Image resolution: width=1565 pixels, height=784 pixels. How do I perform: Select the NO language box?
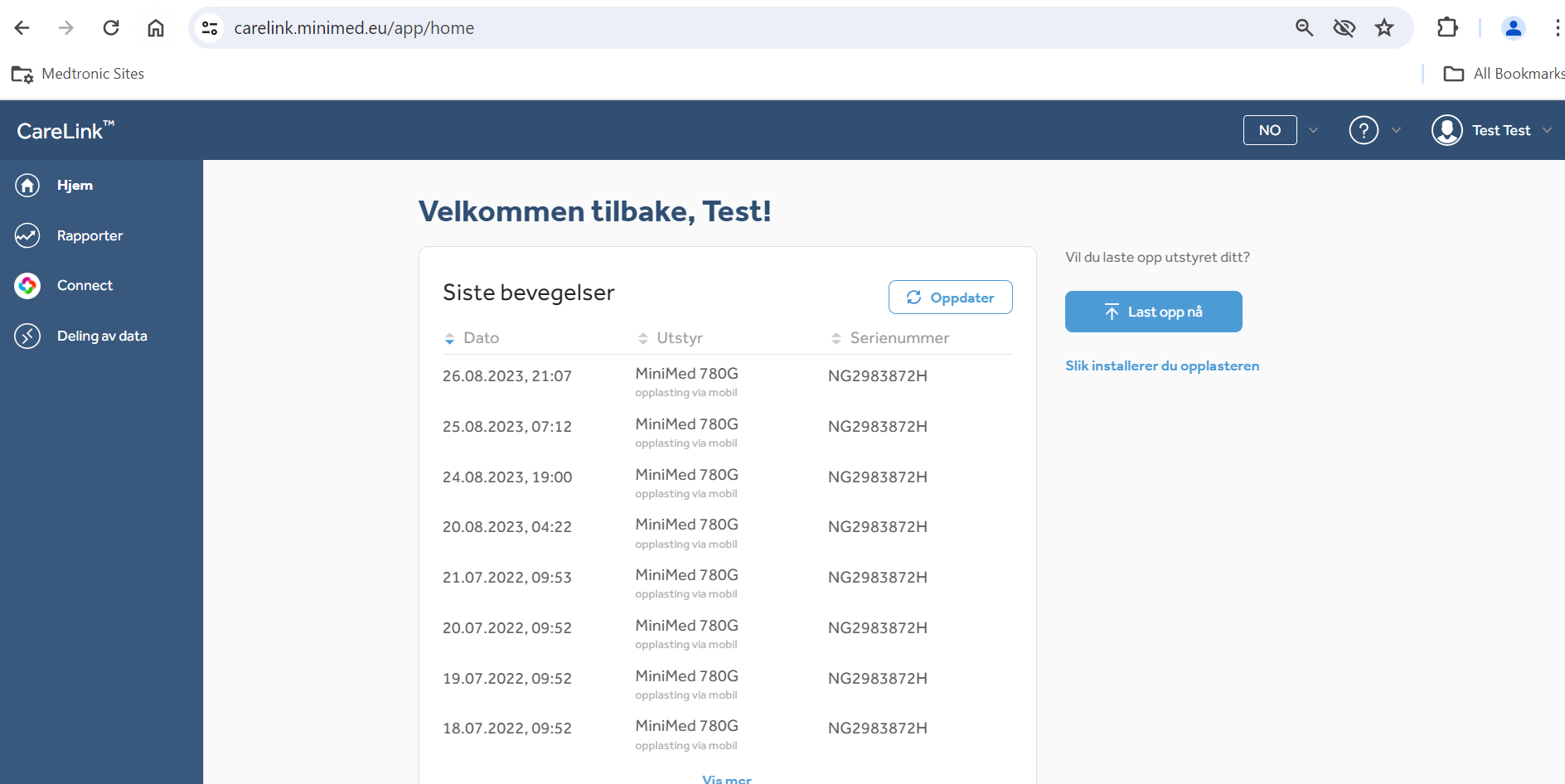point(1270,130)
